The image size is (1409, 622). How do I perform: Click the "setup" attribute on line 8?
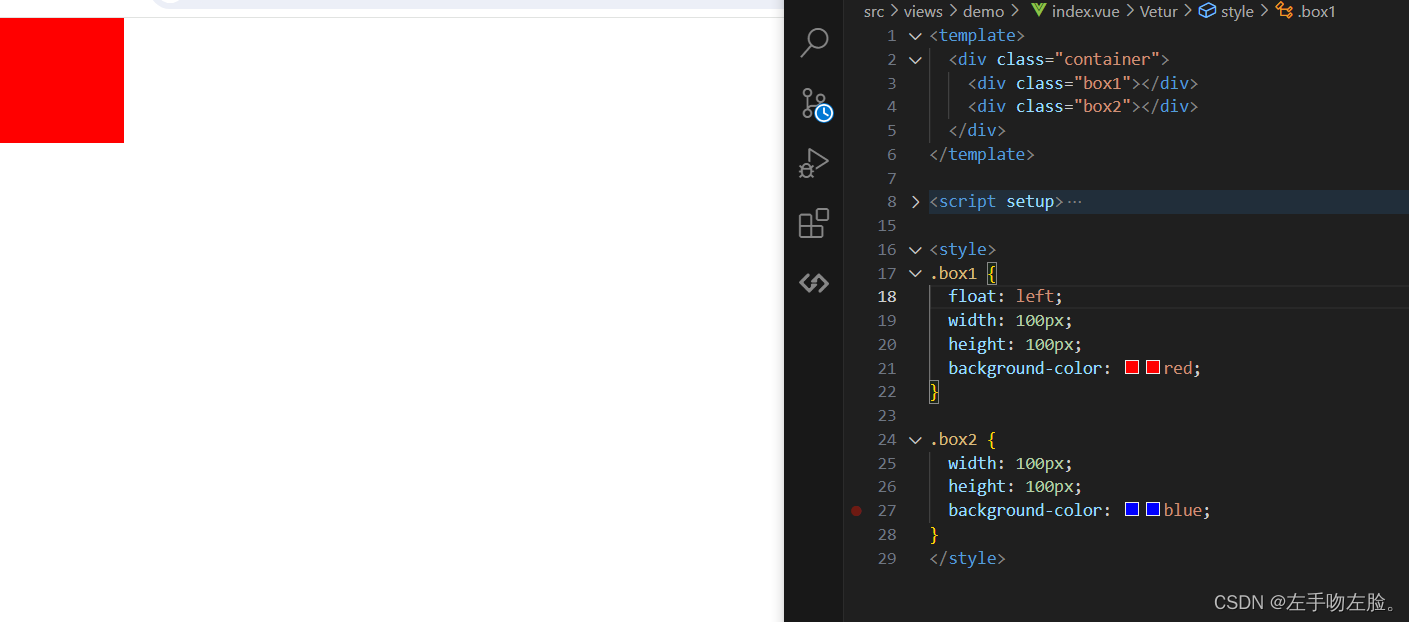click(x=1030, y=202)
